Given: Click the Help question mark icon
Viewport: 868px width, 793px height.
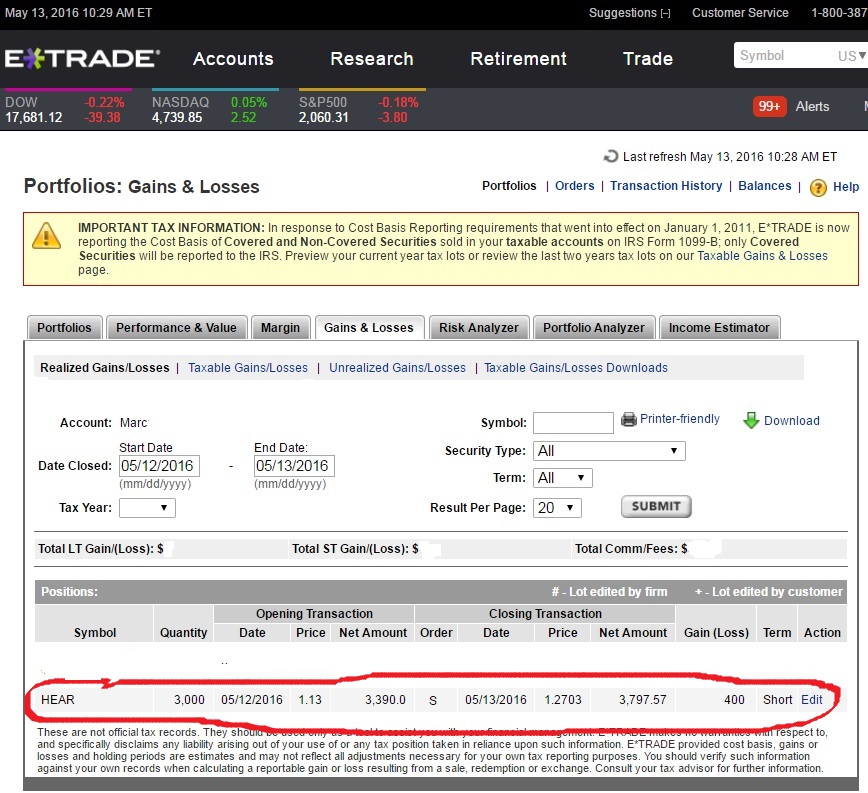Looking at the screenshot, I should pos(818,188).
